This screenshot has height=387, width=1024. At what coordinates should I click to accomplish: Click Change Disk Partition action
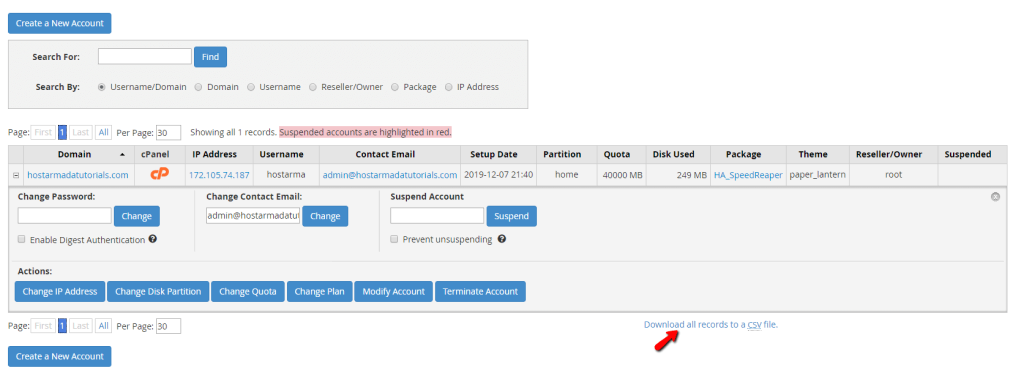pyautogui.click(x=158, y=292)
